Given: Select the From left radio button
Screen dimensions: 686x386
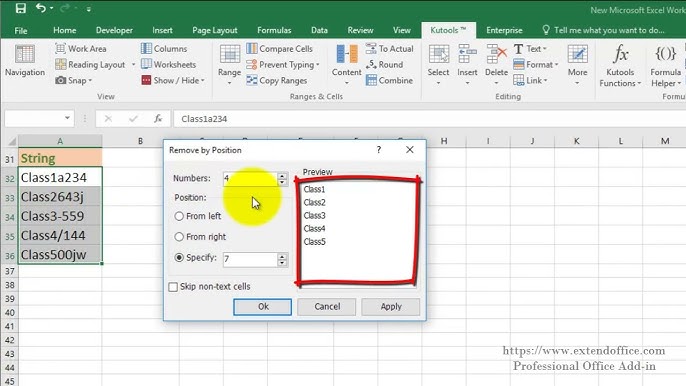Looking at the screenshot, I should point(179,216).
